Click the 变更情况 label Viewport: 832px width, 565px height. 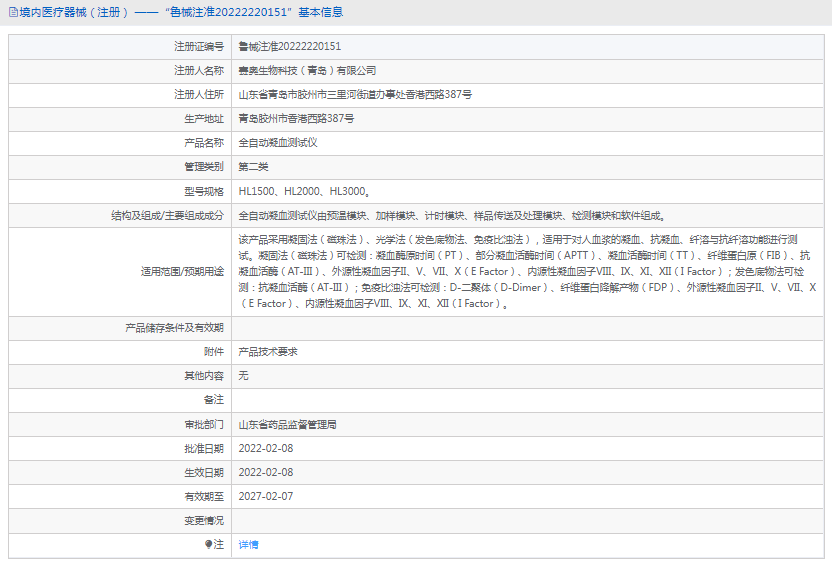pos(204,520)
